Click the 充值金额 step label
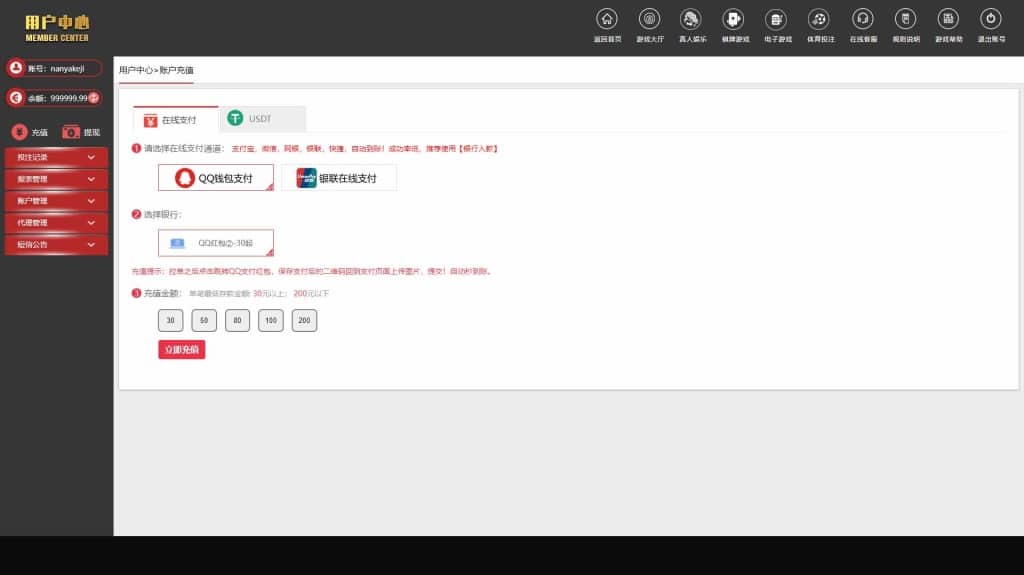 click(162, 293)
